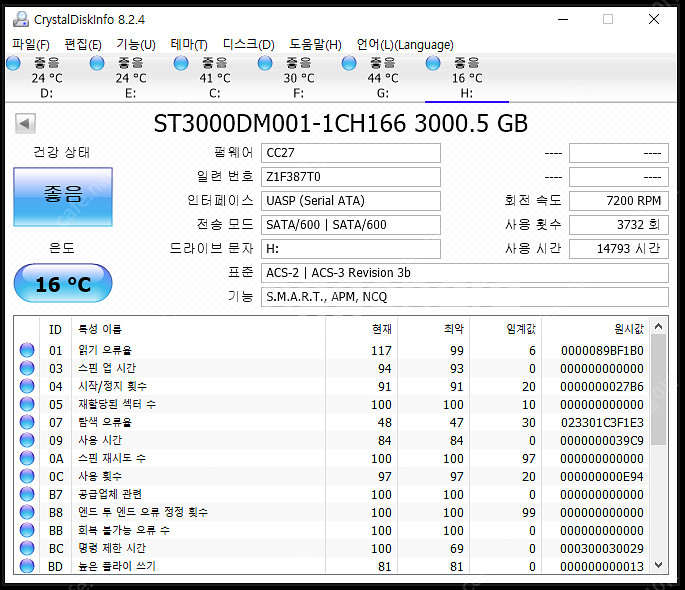Open the 테마(T) menu

[189, 45]
